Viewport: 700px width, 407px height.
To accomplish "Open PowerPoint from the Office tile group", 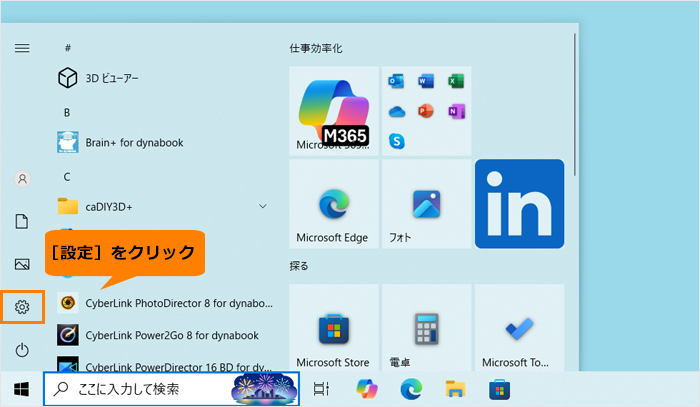I will 426,111.
